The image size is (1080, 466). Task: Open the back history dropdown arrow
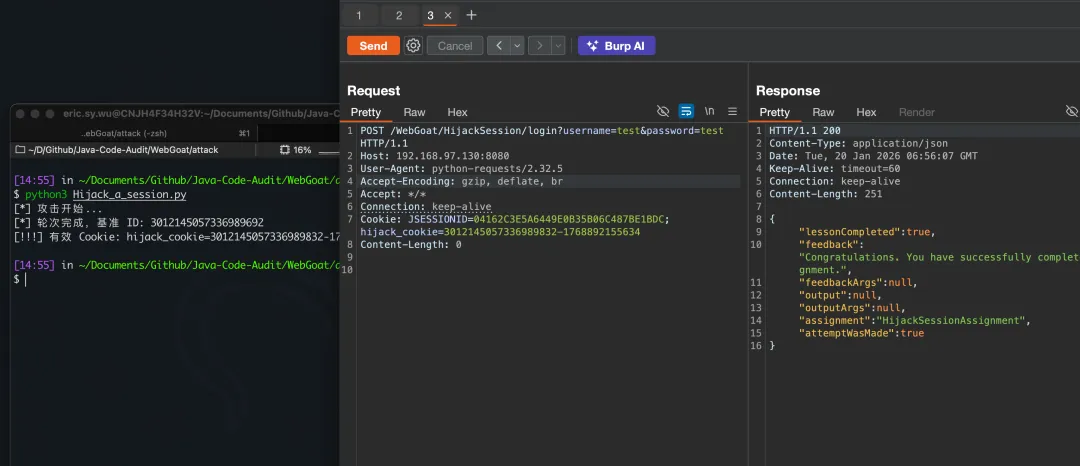coord(517,45)
